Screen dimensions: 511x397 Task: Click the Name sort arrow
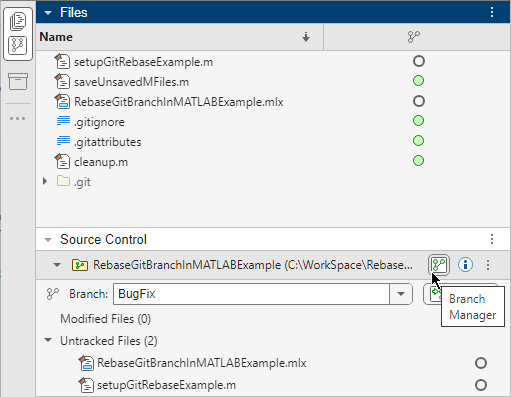(306, 37)
